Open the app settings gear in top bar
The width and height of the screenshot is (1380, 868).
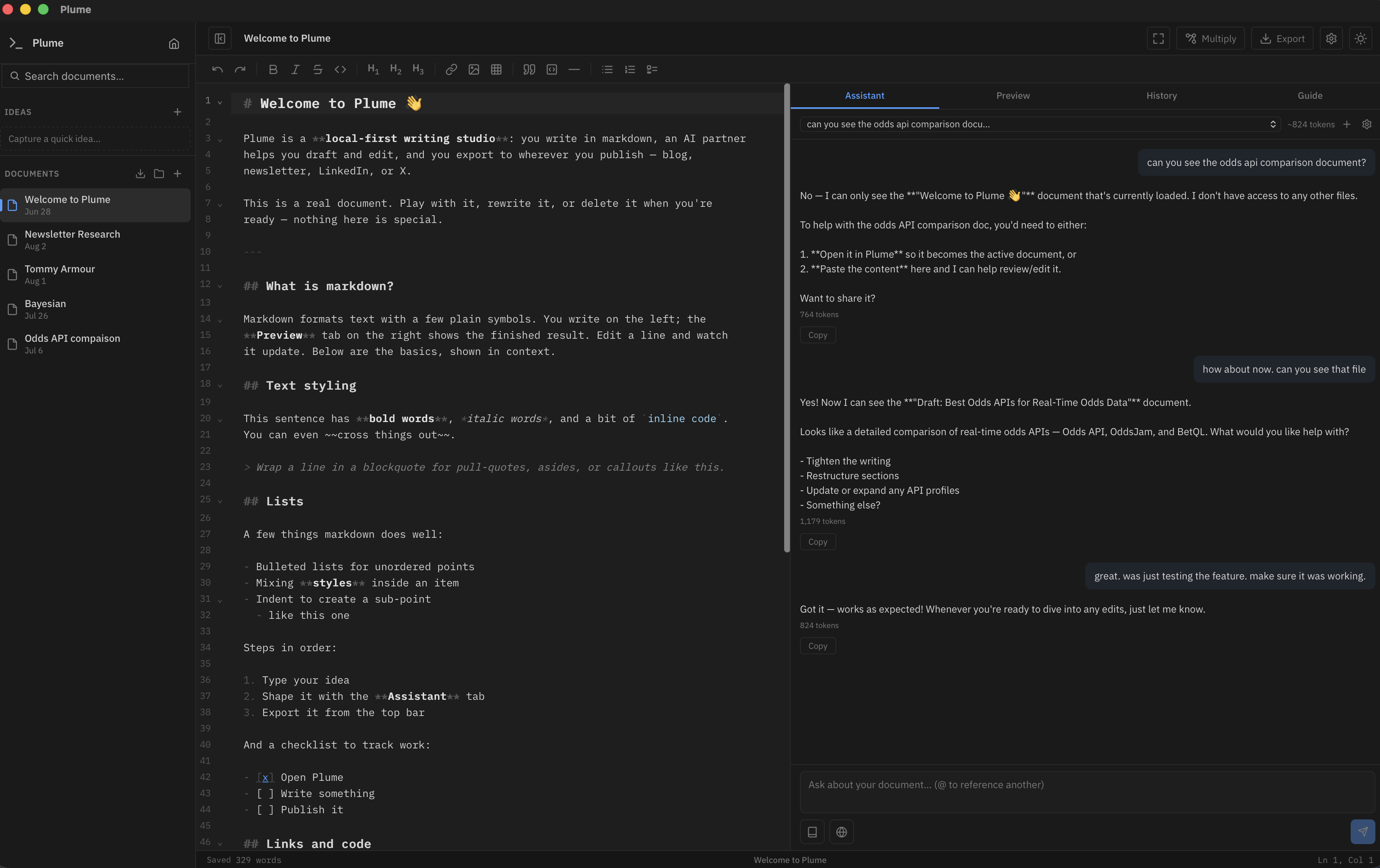tap(1331, 39)
